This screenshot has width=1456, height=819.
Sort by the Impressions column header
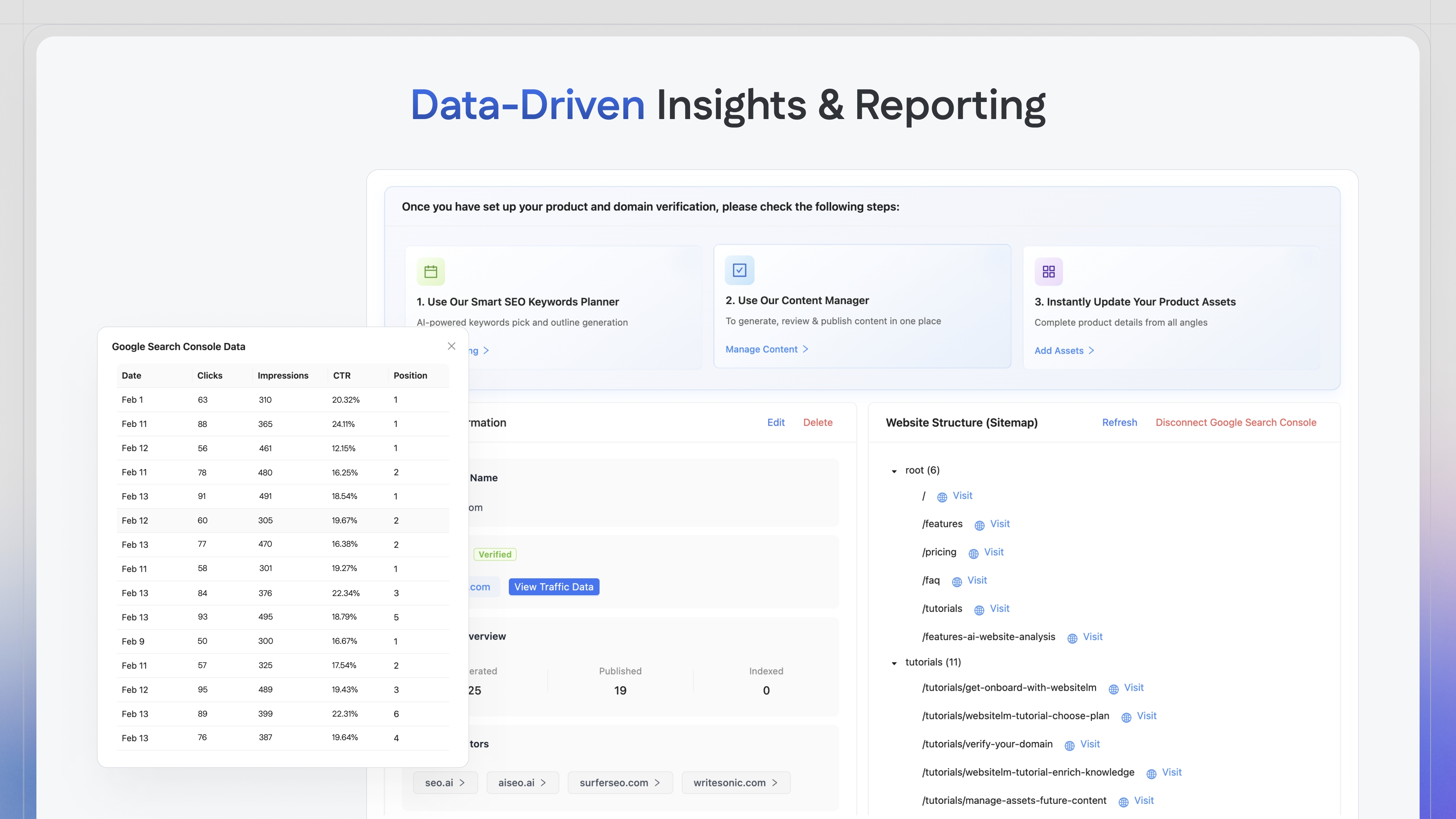pyautogui.click(x=282, y=375)
